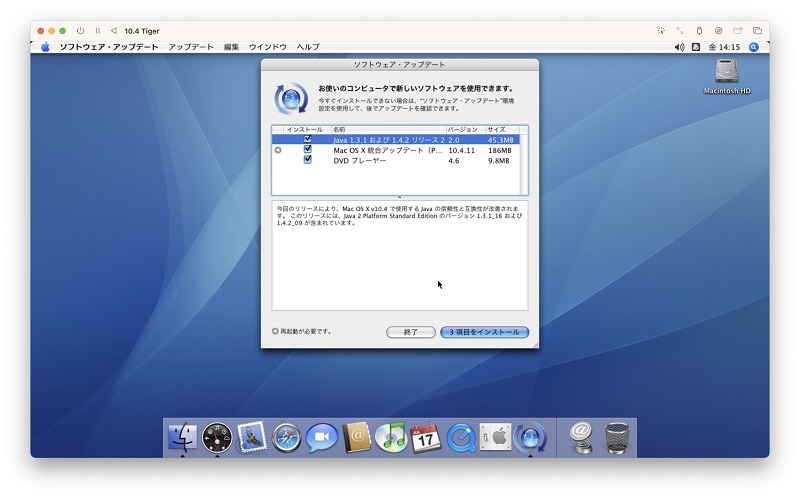Open Finder from the Dock
The image size is (800, 498).
(x=182, y=437)
